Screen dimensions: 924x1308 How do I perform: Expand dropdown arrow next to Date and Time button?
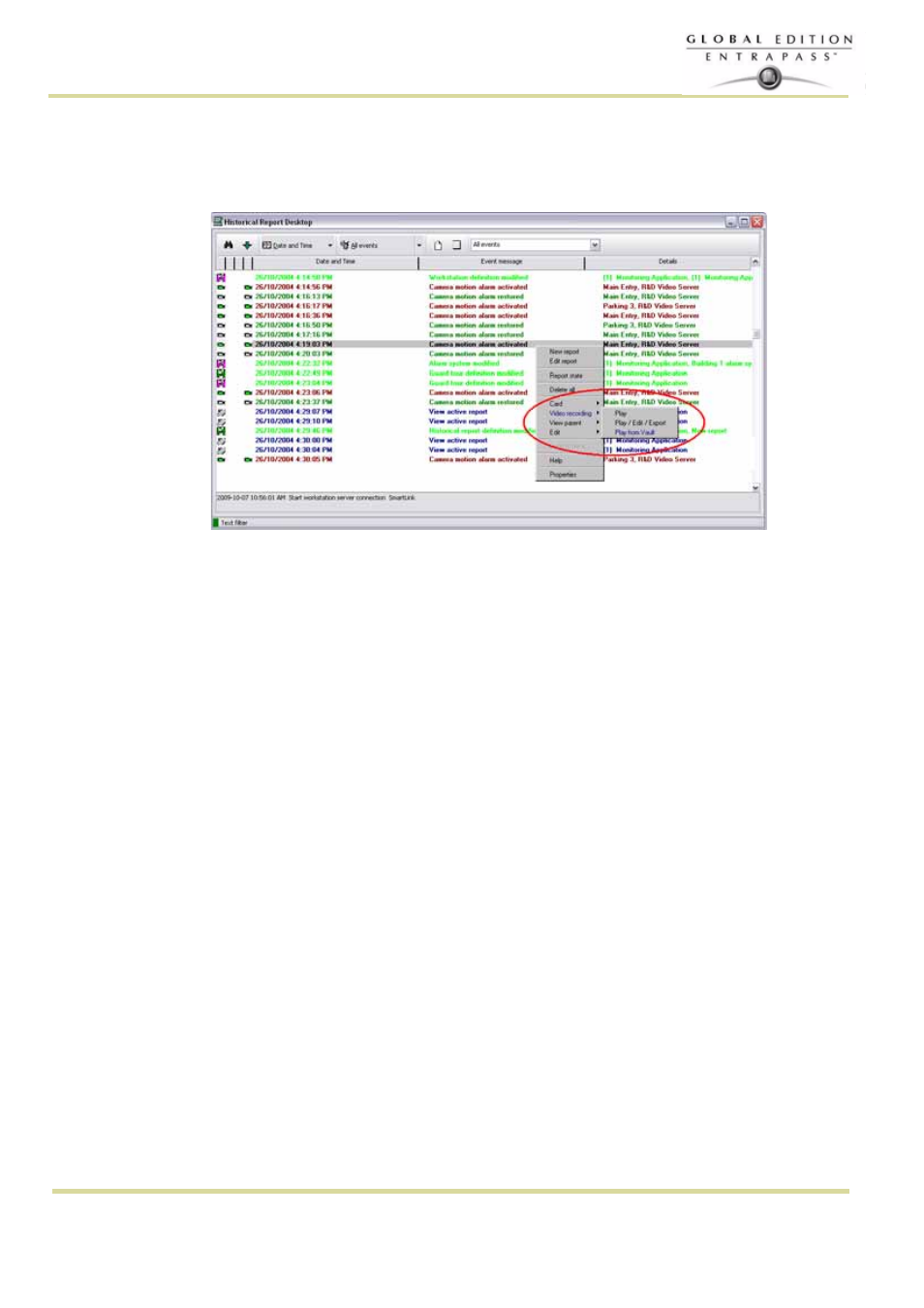coord(330,246)
